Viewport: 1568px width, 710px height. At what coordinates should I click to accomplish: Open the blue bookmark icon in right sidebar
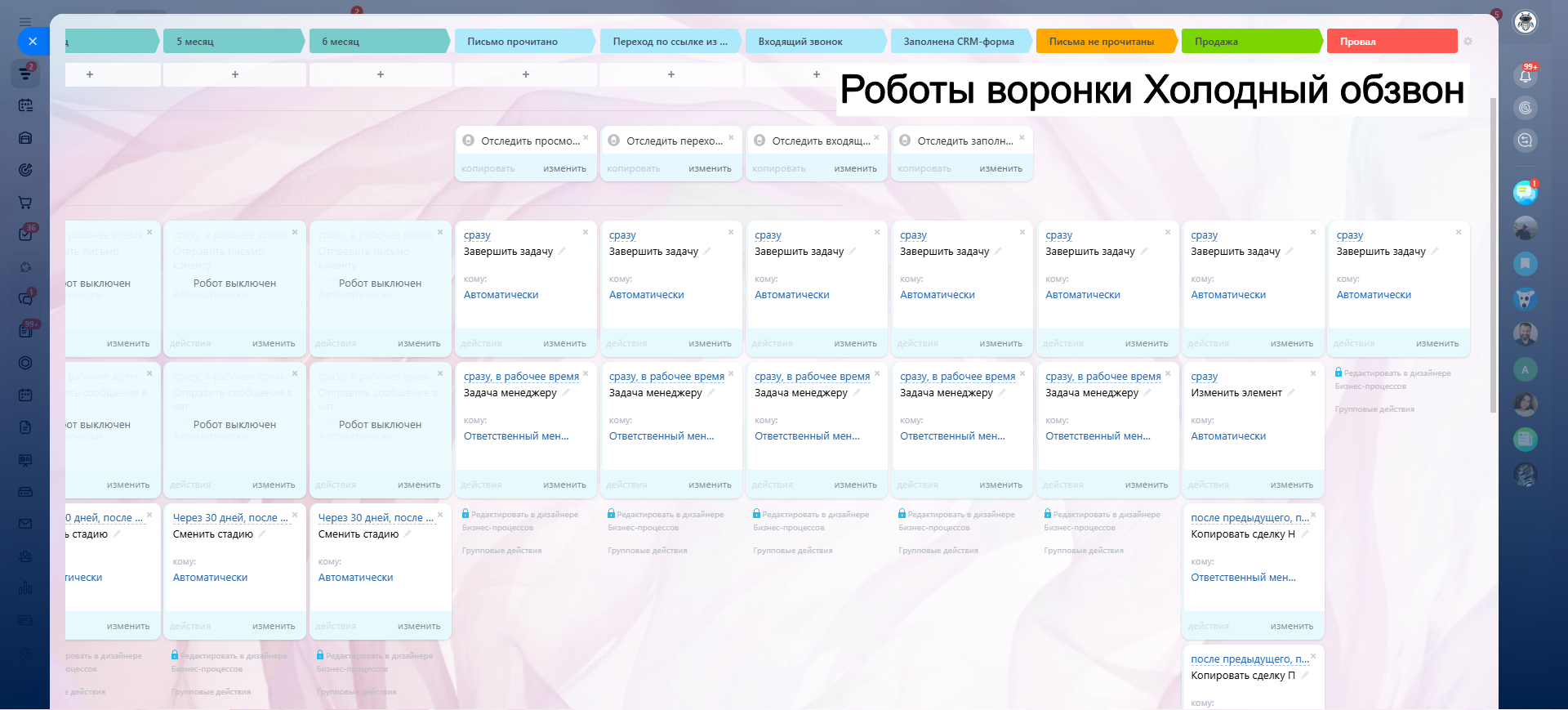pos(1526,264)
